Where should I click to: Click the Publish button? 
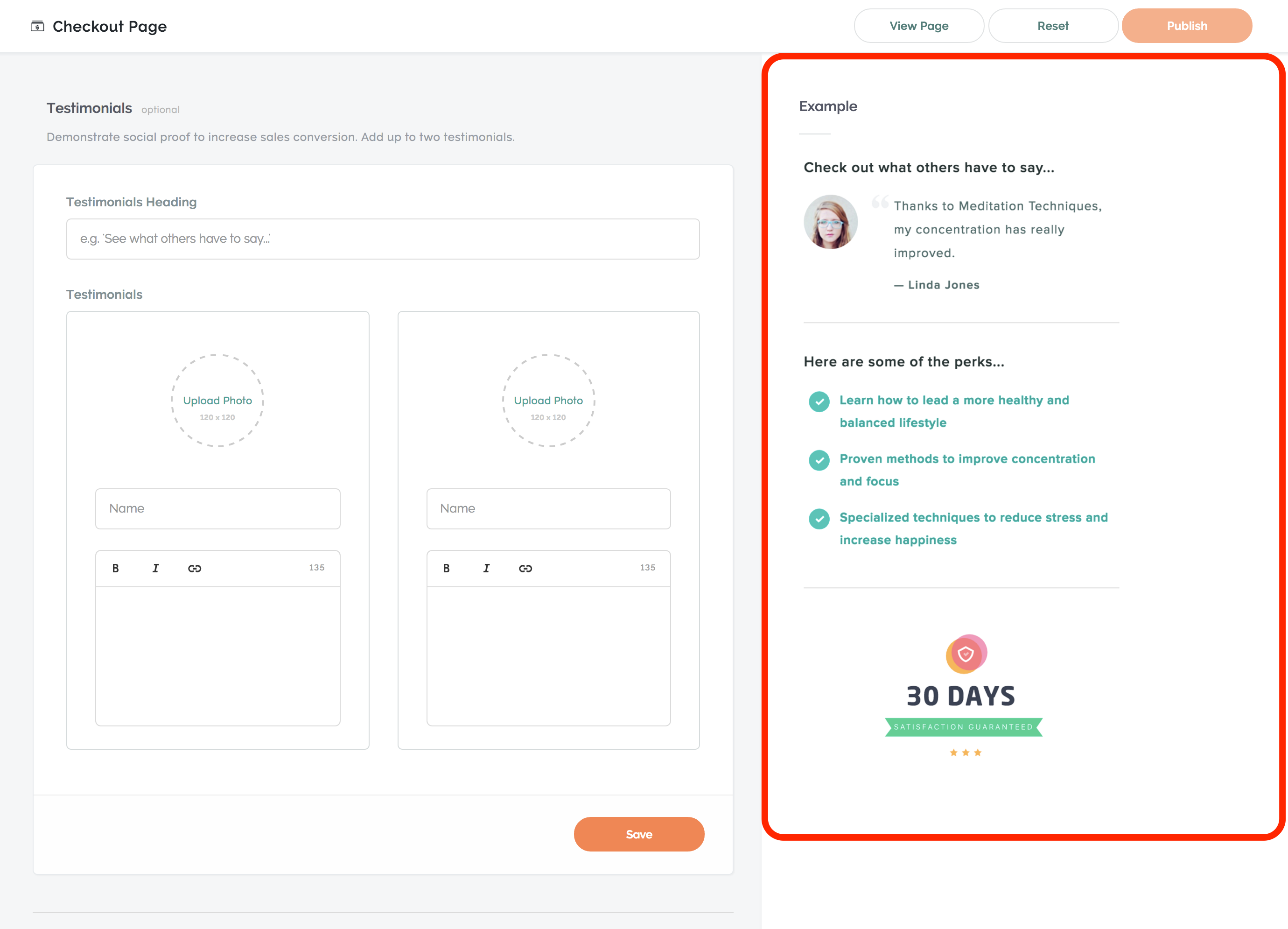(x=1187, y=26)
